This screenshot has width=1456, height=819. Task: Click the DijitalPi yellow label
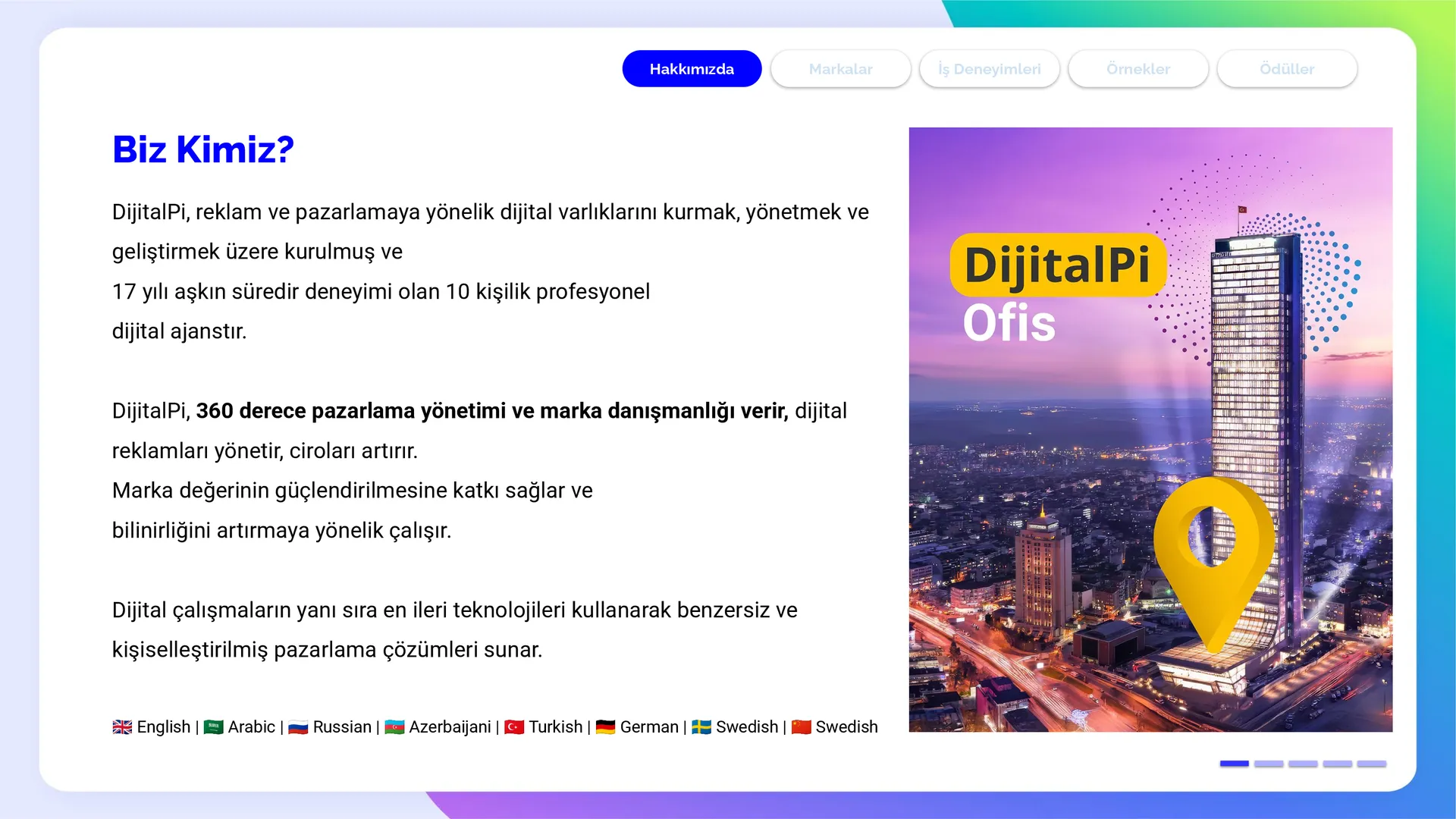[1058, 265]
